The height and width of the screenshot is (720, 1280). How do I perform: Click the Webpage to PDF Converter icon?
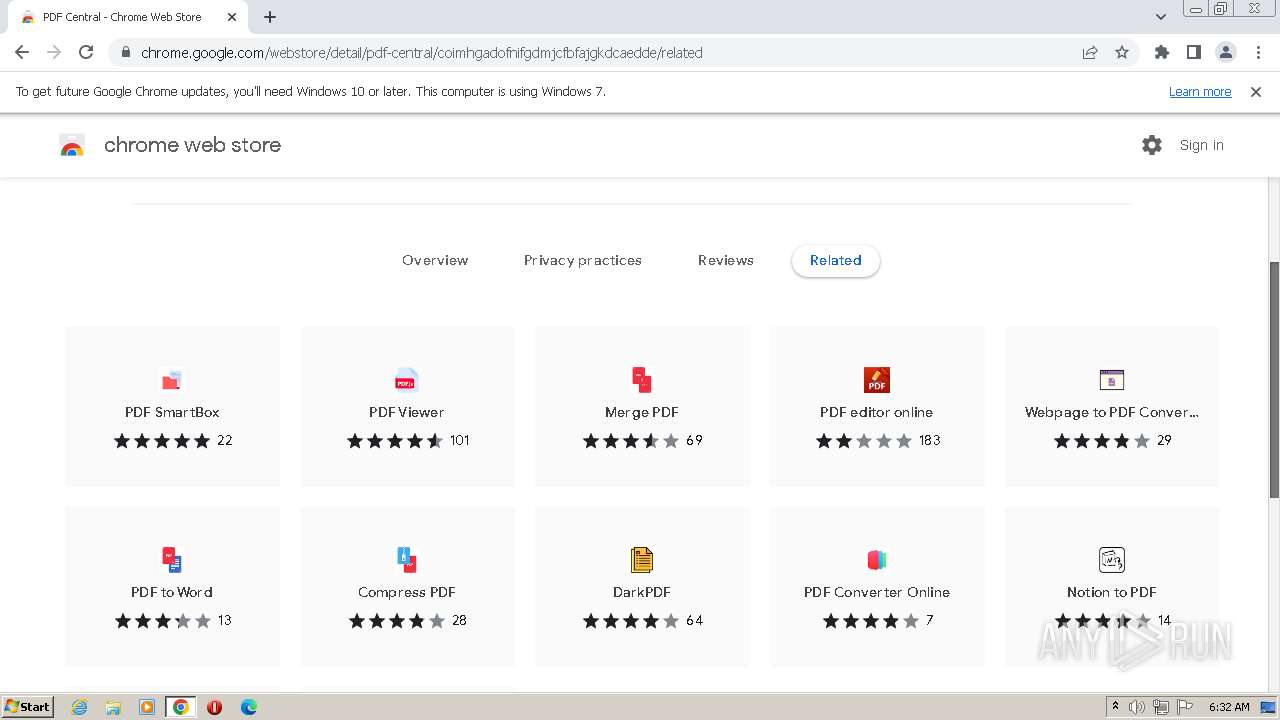(1112, 380)
